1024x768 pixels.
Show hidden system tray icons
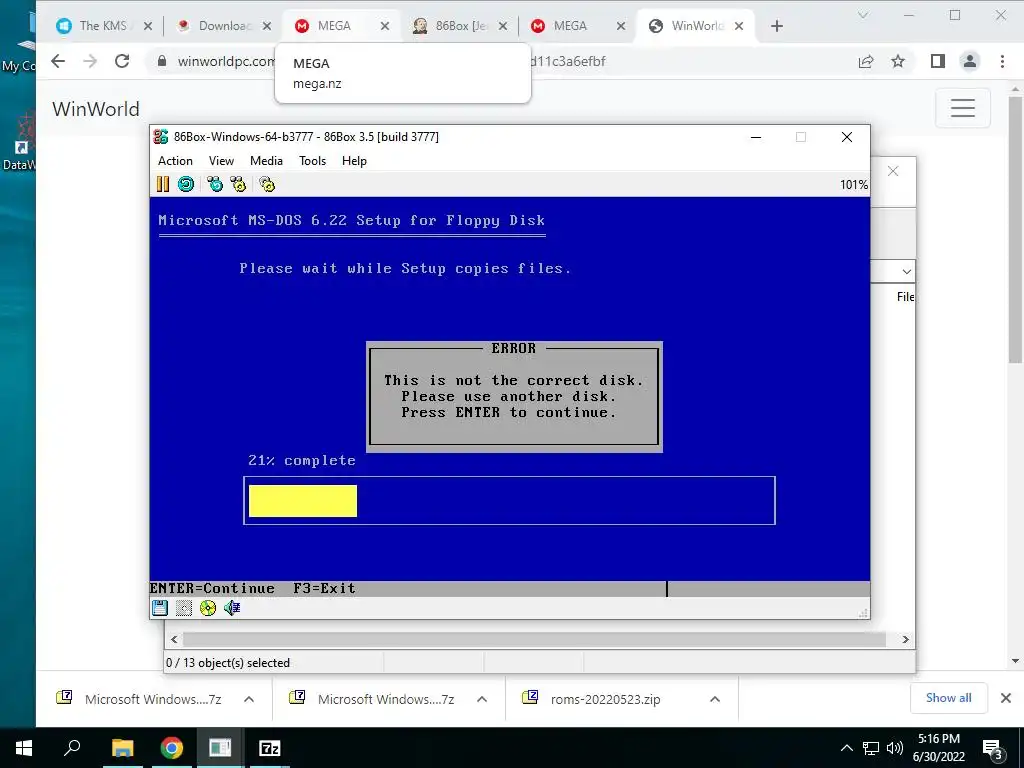pyautogui.click(x=846, y=748)
